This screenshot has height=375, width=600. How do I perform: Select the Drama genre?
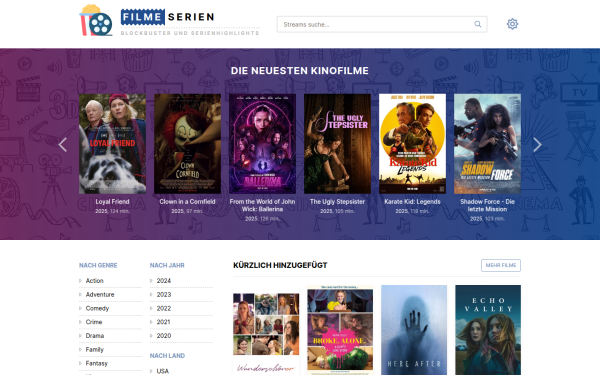[95, 336]
